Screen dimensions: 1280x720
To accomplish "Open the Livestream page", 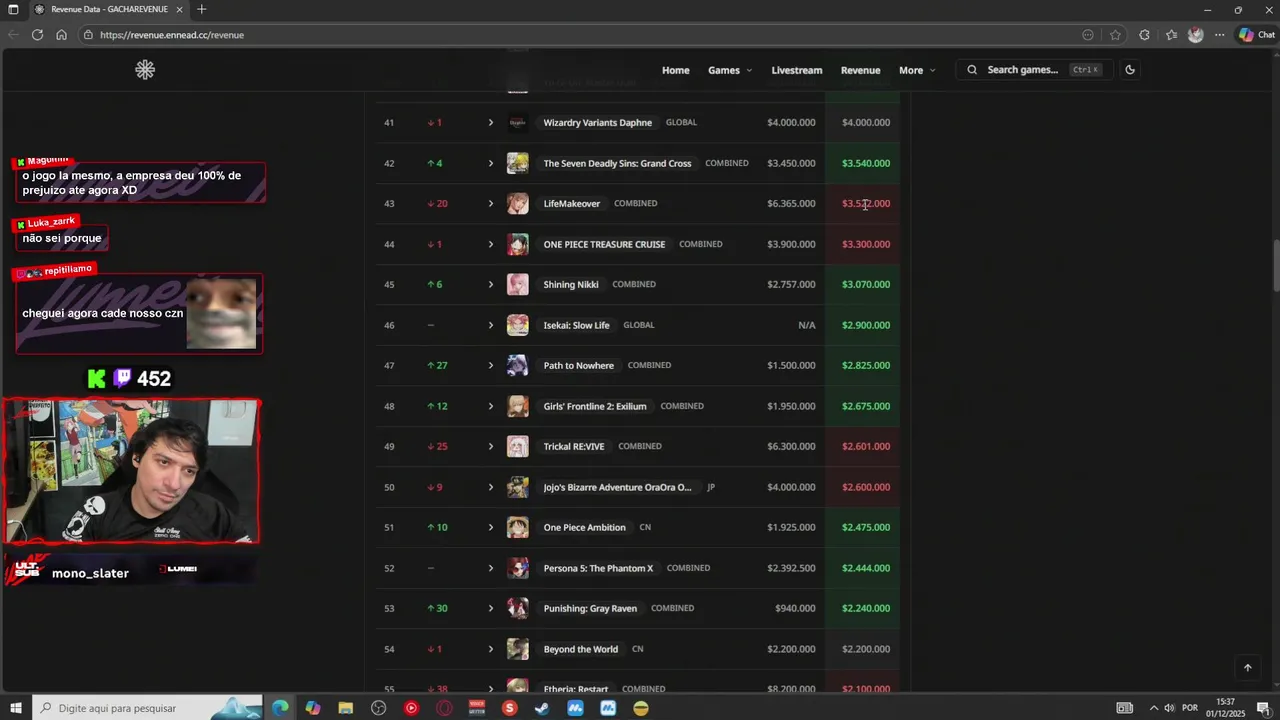I will (x=797, y=70).
